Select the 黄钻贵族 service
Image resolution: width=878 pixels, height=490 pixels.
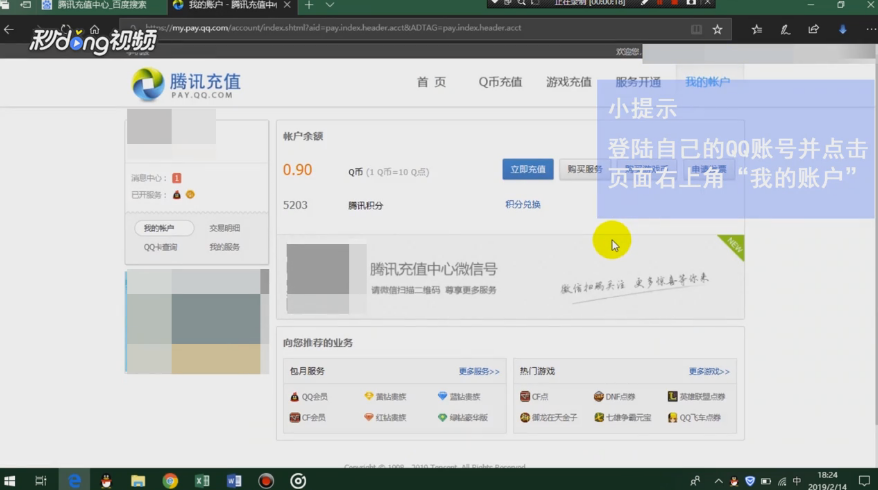pos(385,396)
